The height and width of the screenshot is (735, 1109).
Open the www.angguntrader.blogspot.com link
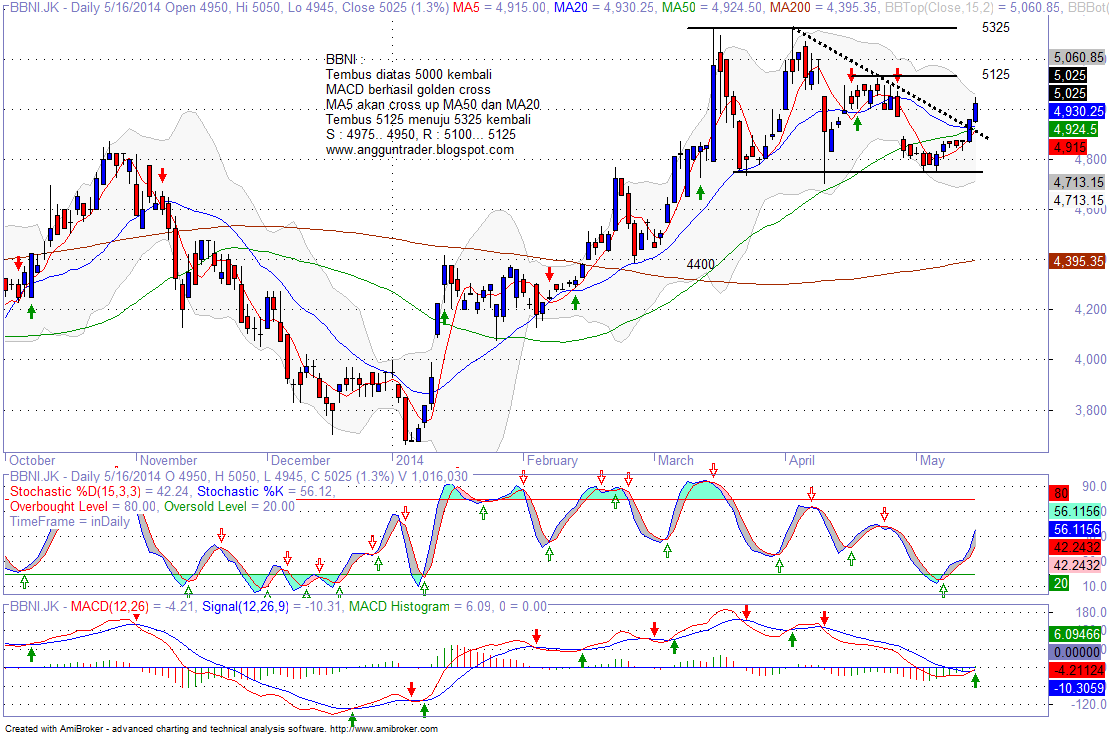[419, 149]
